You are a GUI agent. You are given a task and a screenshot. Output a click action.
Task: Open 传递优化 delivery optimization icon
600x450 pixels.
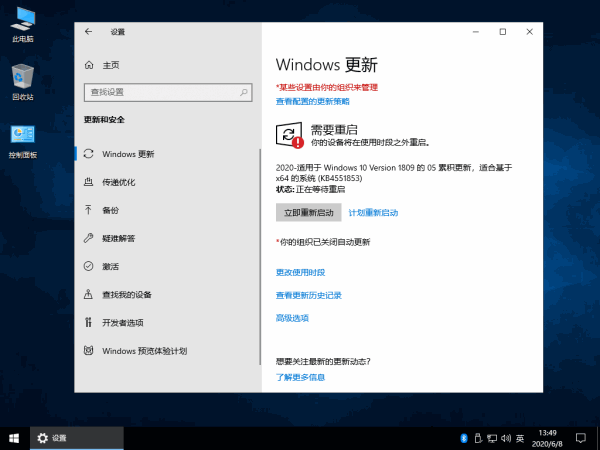[x=88, y=182]
